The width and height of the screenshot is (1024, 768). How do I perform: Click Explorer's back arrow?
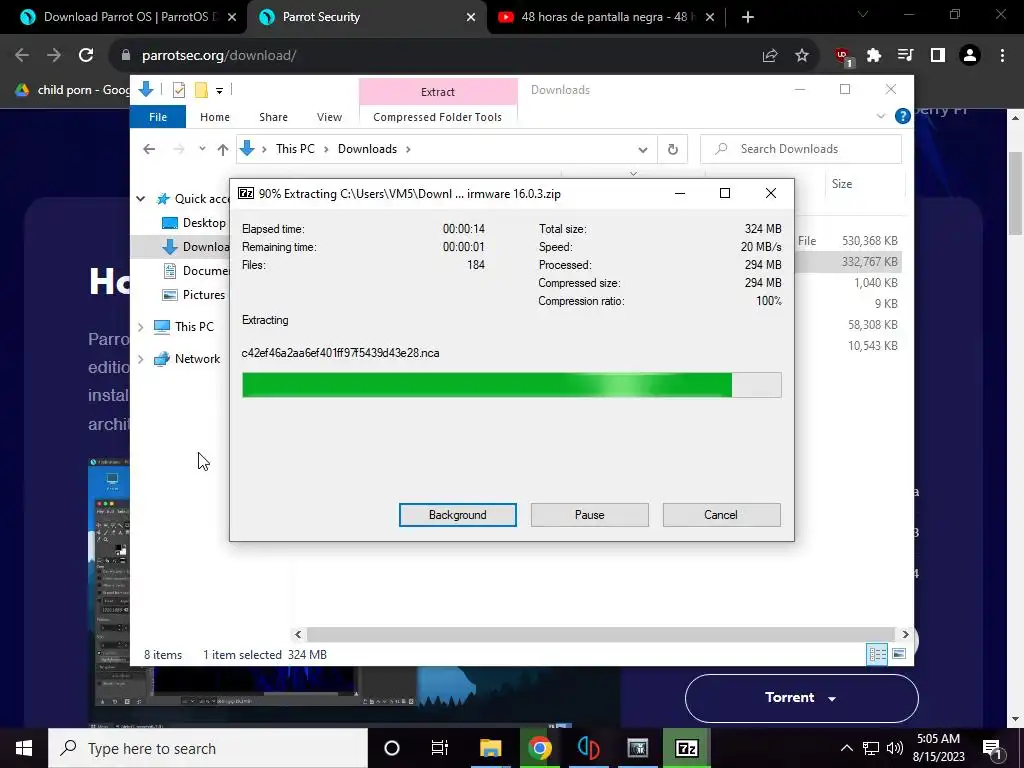coord(149,150)
